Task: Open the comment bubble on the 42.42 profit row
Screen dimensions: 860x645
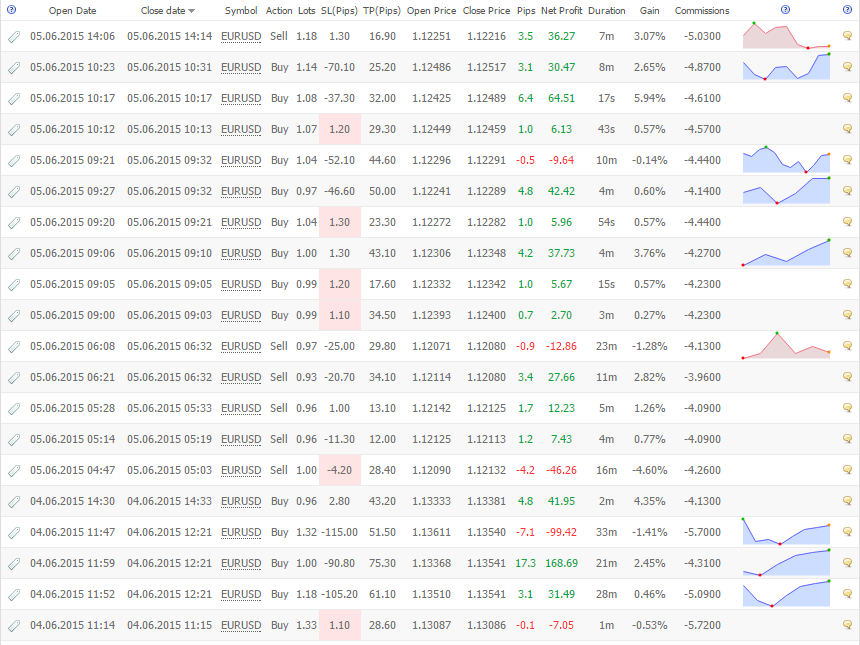Action: (x=847, y=191)
